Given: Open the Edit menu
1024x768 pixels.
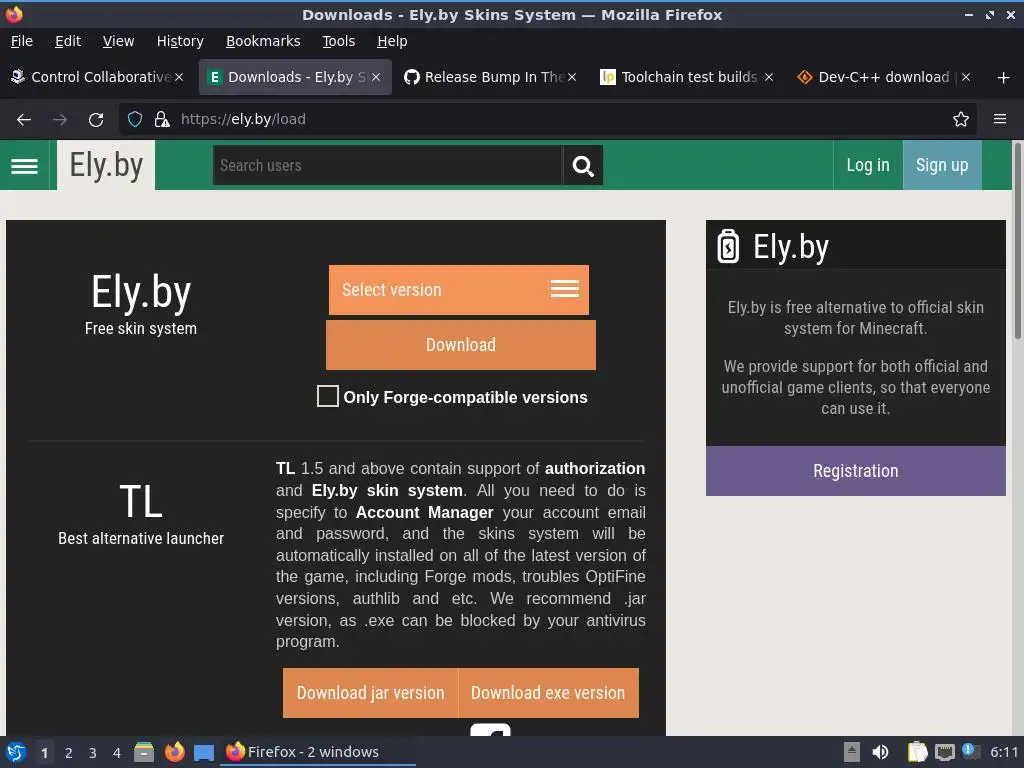Looking at the screenshot, I should 68,41.
